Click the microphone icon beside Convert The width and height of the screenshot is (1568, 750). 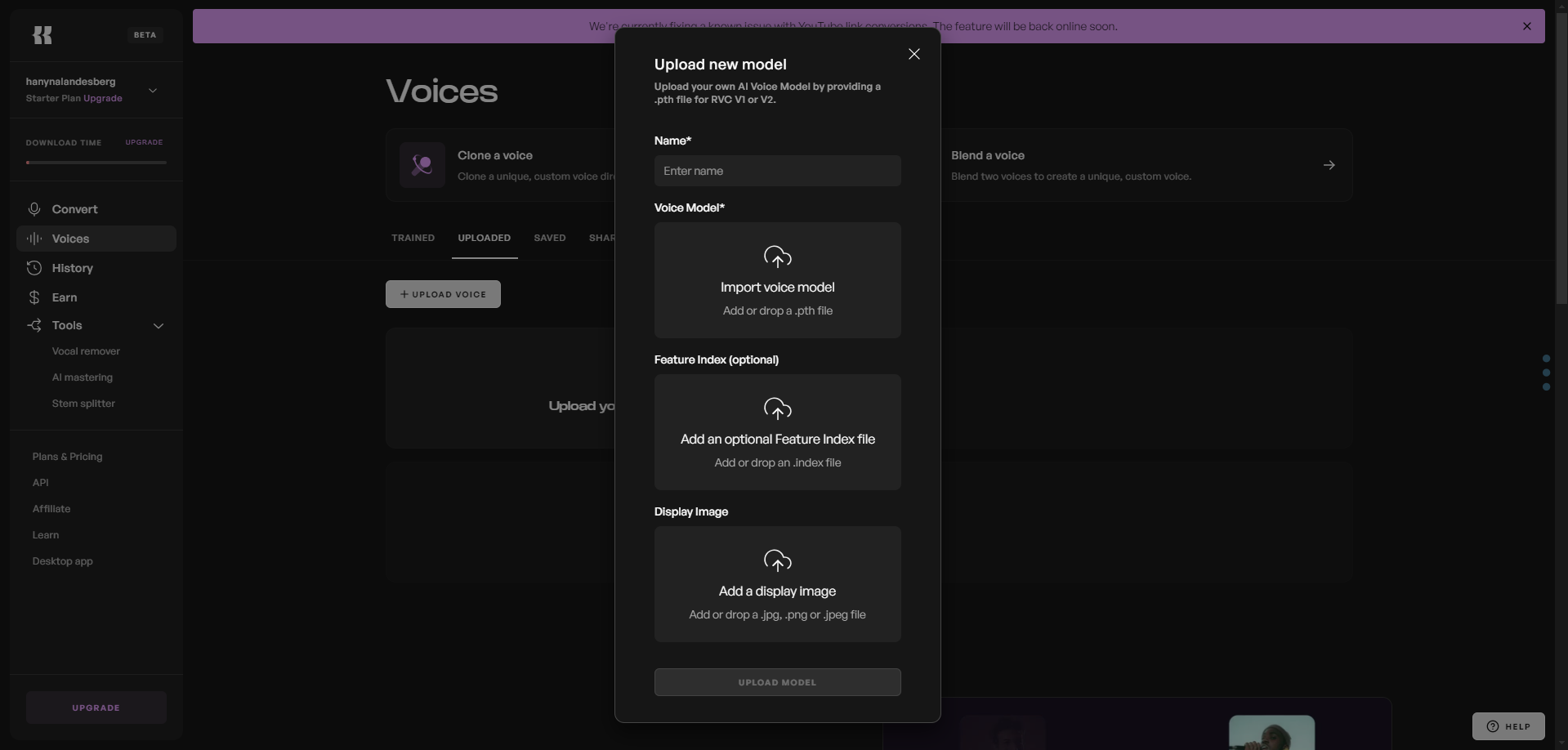pyautogui.click(x=34, y=209)
